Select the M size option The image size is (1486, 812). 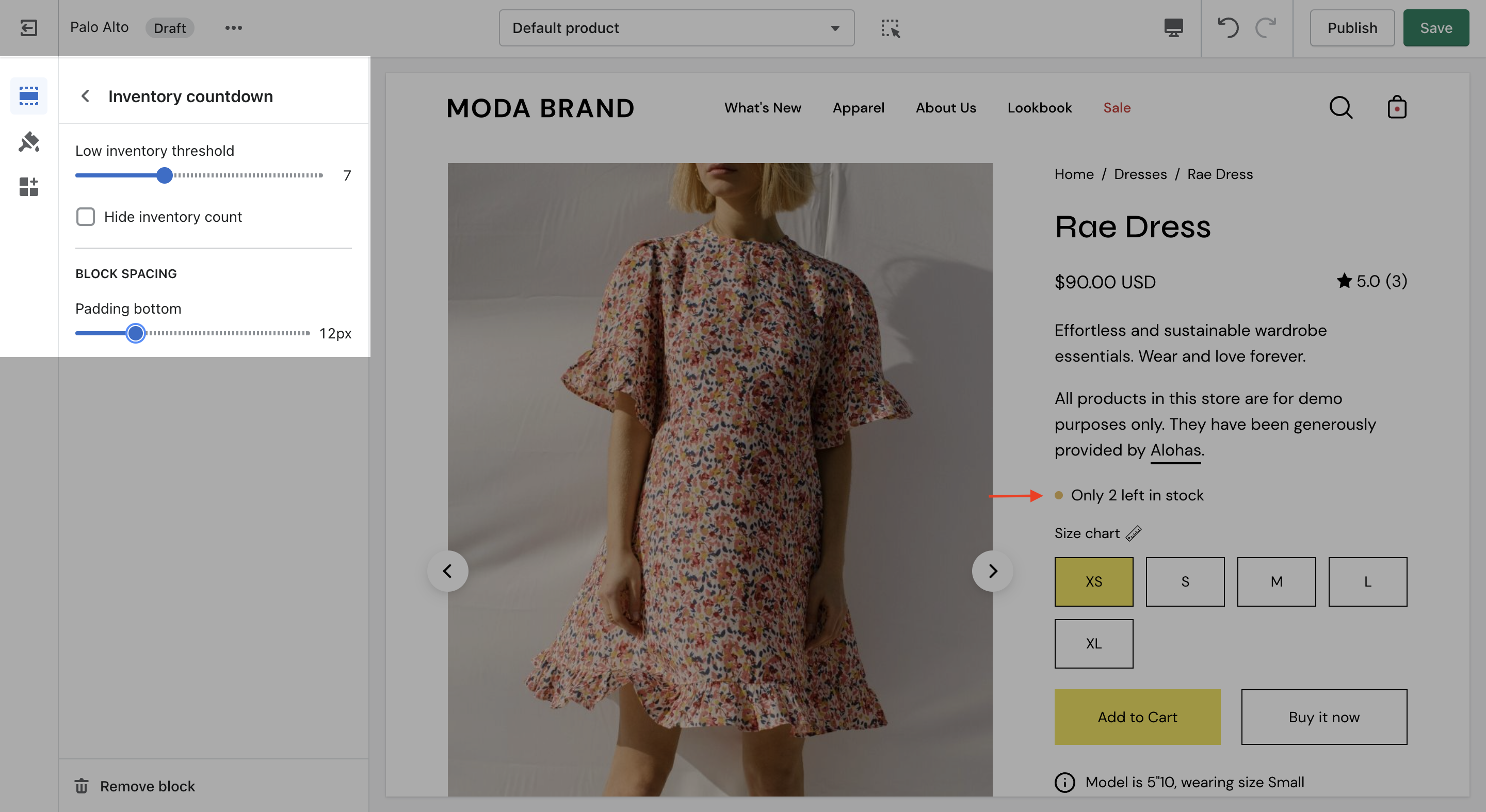1276,581
